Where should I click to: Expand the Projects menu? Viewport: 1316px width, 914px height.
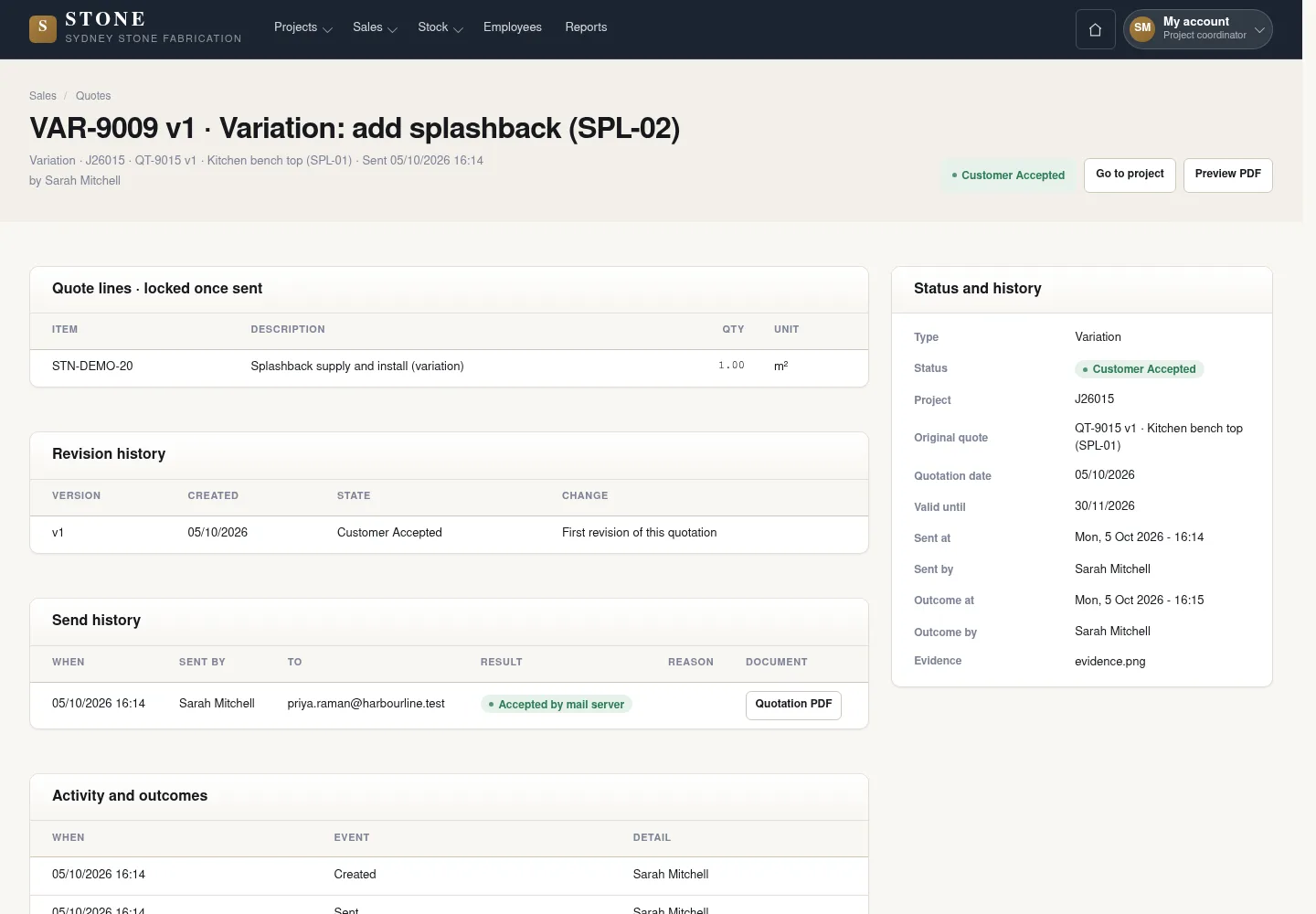pos(302,27)
